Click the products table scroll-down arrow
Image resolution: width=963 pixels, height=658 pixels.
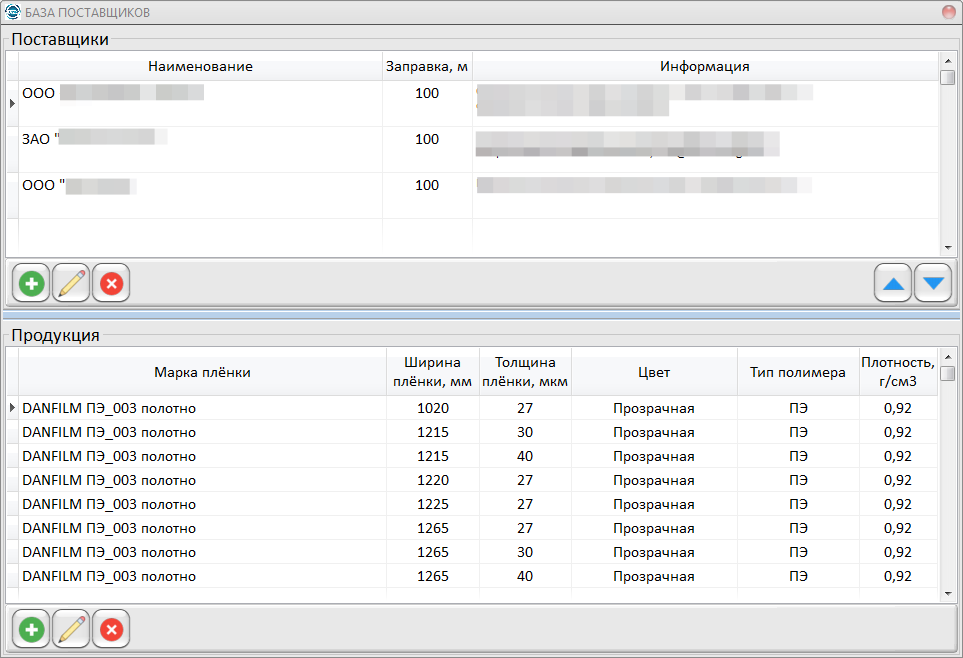(948, 593)
